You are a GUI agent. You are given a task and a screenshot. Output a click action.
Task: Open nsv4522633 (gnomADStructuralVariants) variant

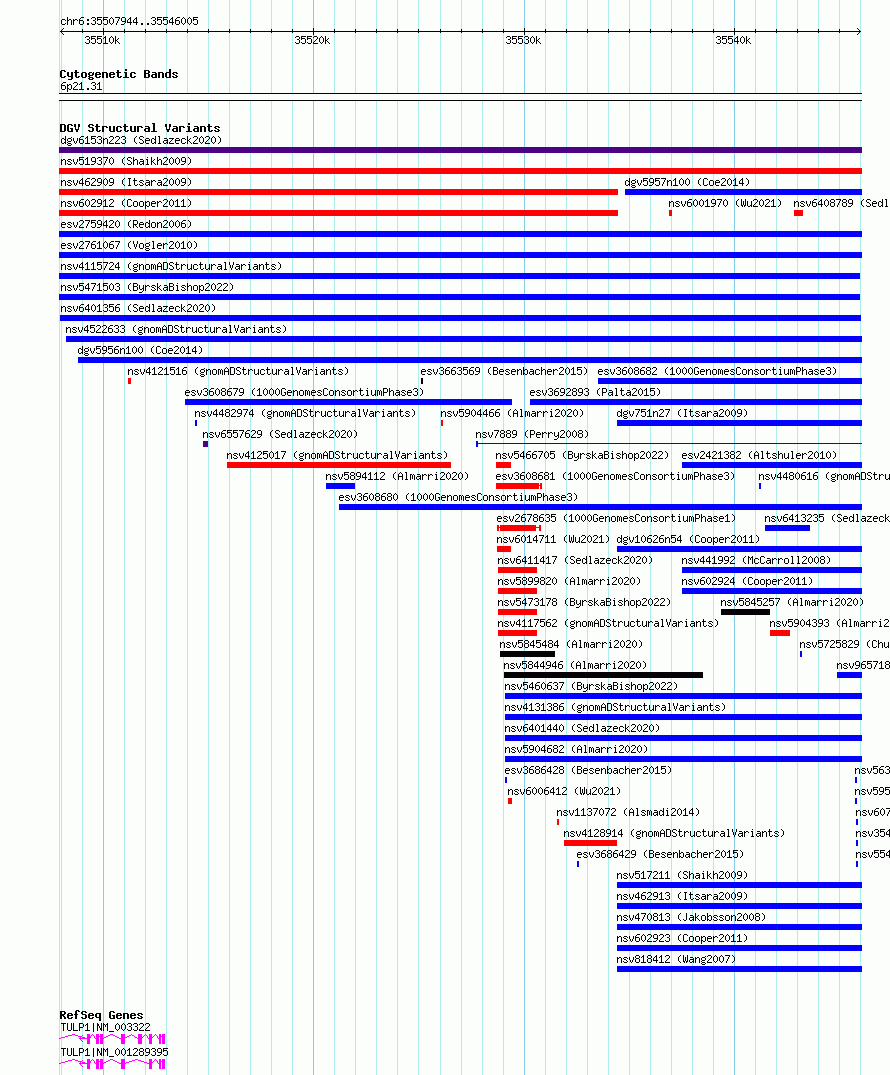click(x=176, y=329)
